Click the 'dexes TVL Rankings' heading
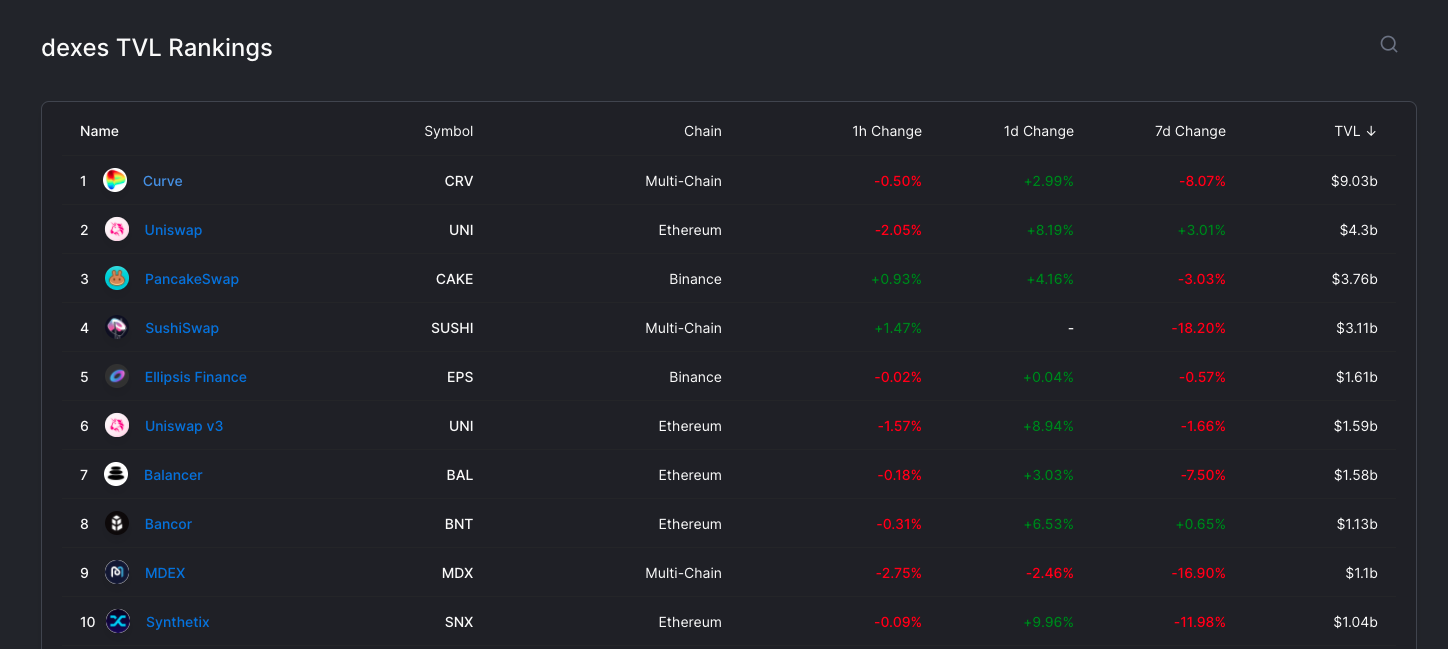The width and height of the screenshot is (1448, 649). pos(157,47)
